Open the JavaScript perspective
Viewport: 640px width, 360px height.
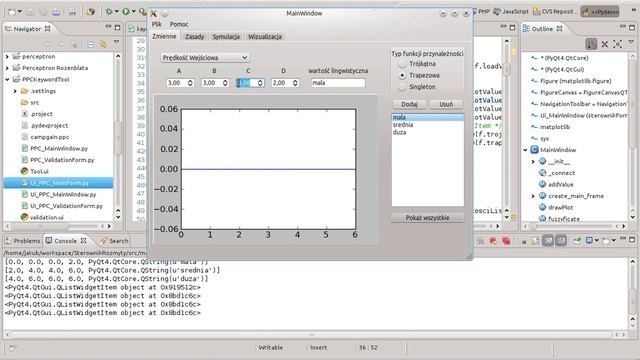511,11
